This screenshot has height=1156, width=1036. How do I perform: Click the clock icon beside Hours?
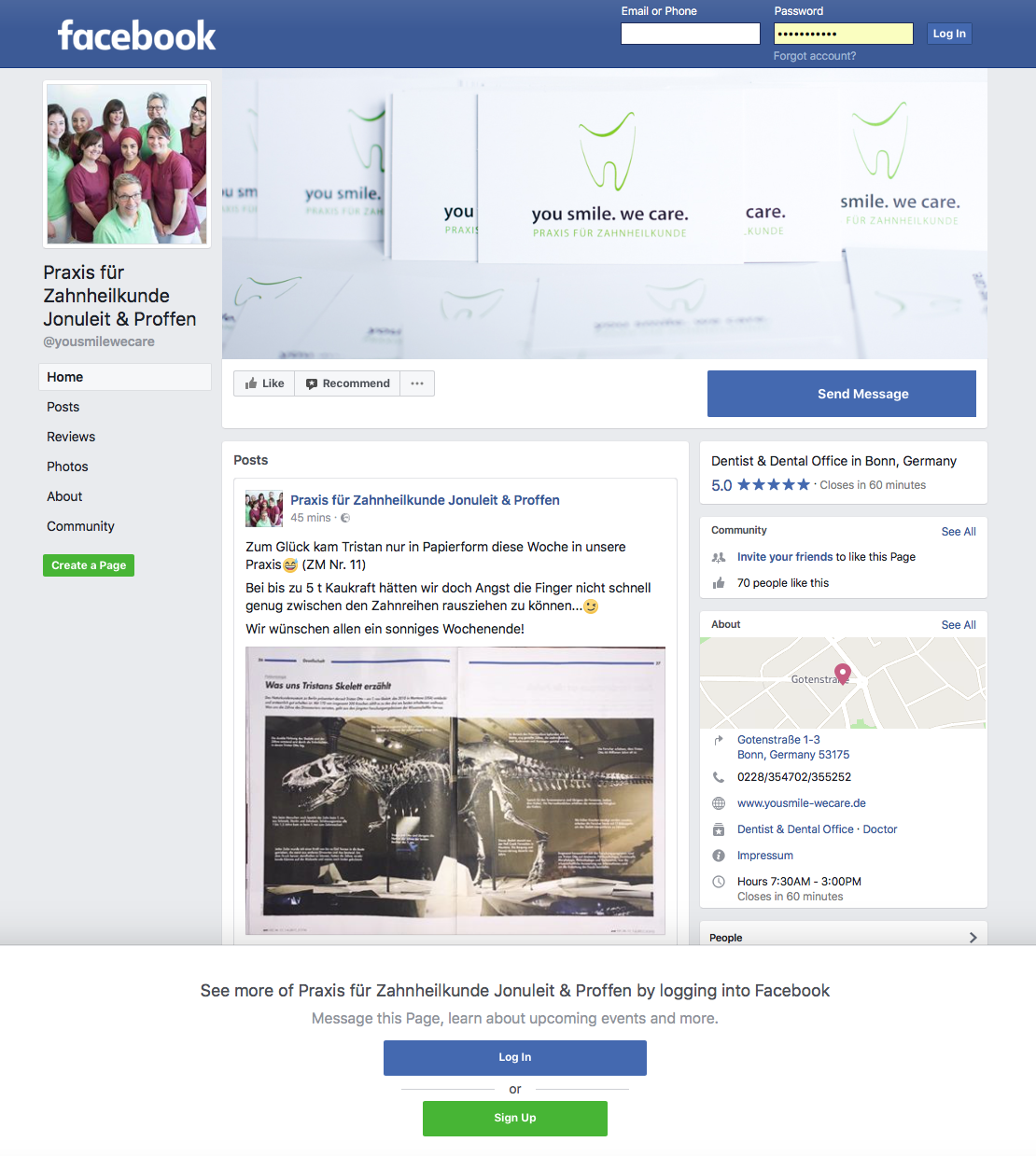tap(719, 882)
